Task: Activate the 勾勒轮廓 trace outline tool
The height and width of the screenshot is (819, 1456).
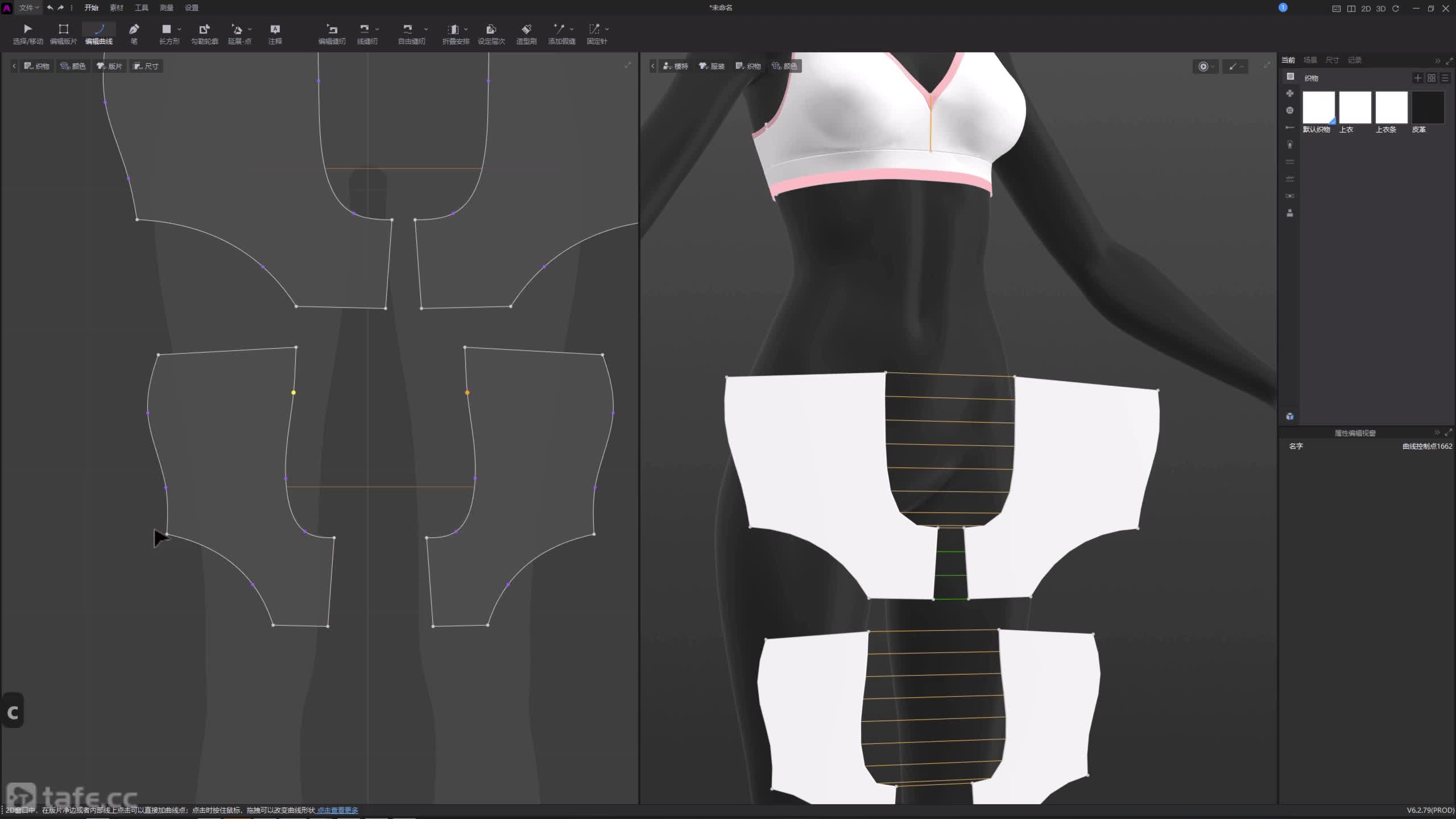Action: point(205,34)
